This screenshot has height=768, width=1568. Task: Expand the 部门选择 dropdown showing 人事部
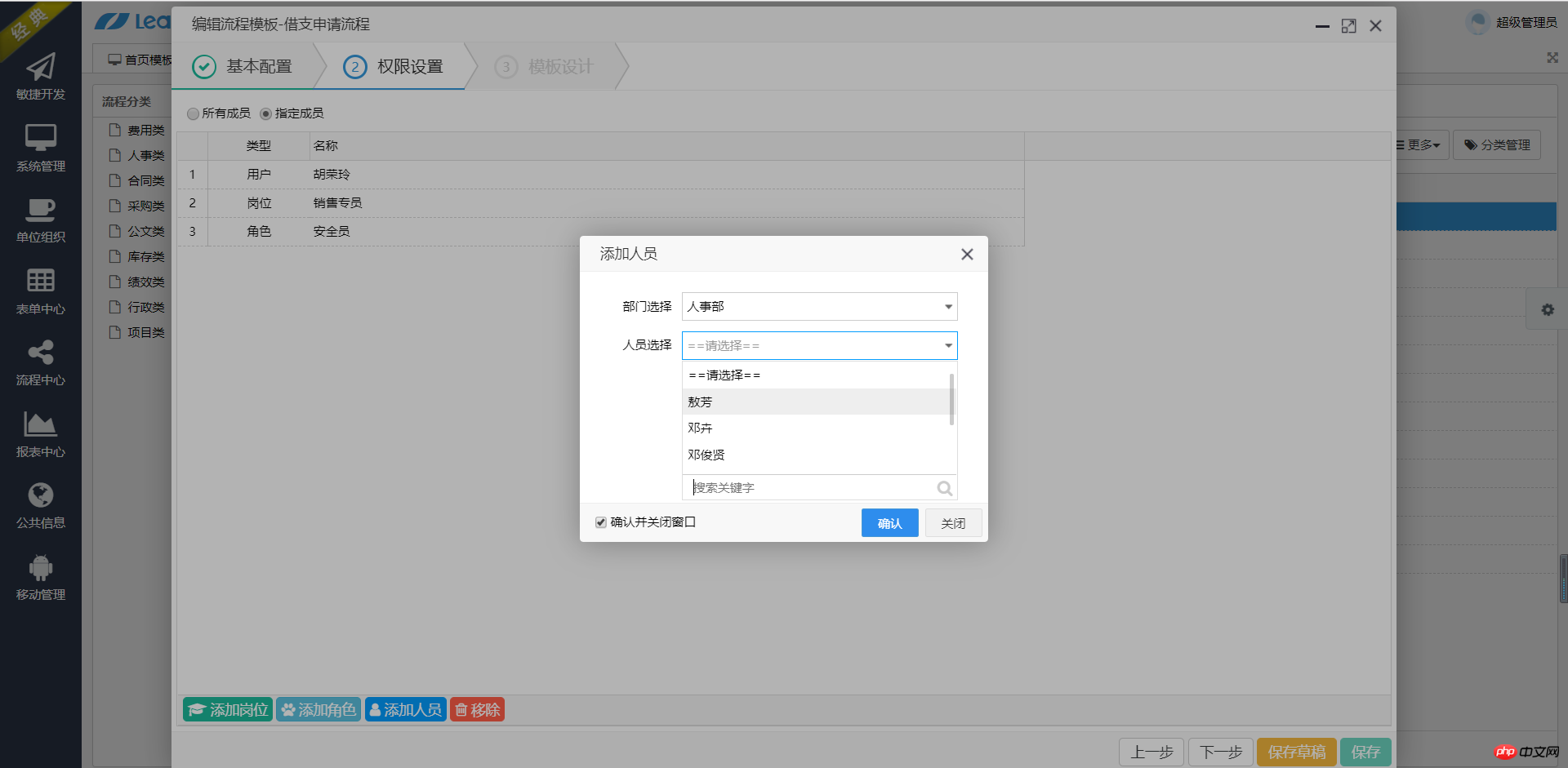(819, 307)
